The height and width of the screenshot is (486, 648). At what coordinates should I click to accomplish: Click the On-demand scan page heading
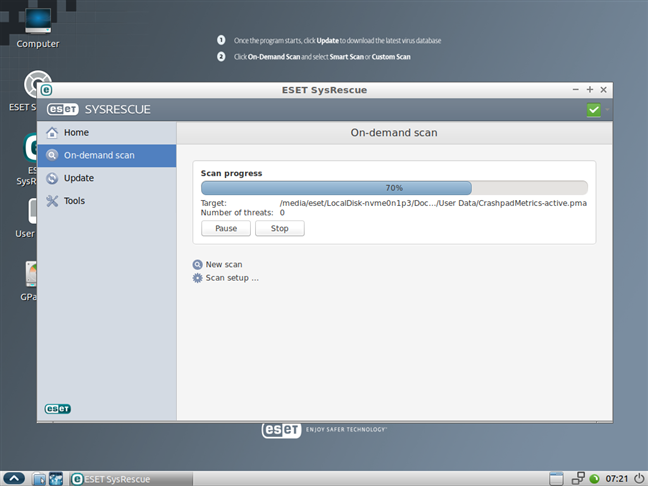pyautogui.click(x=394, y=133)
